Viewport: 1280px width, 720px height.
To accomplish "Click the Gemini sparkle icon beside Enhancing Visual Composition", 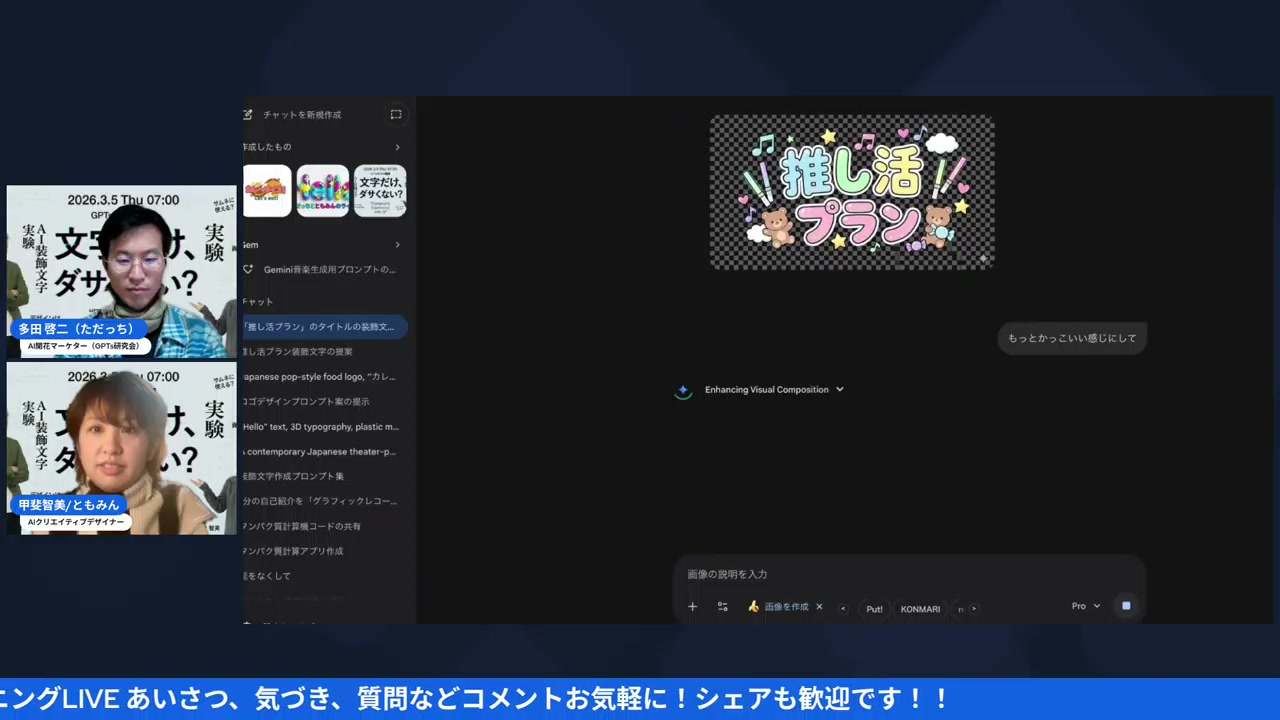I will (683, 390).
